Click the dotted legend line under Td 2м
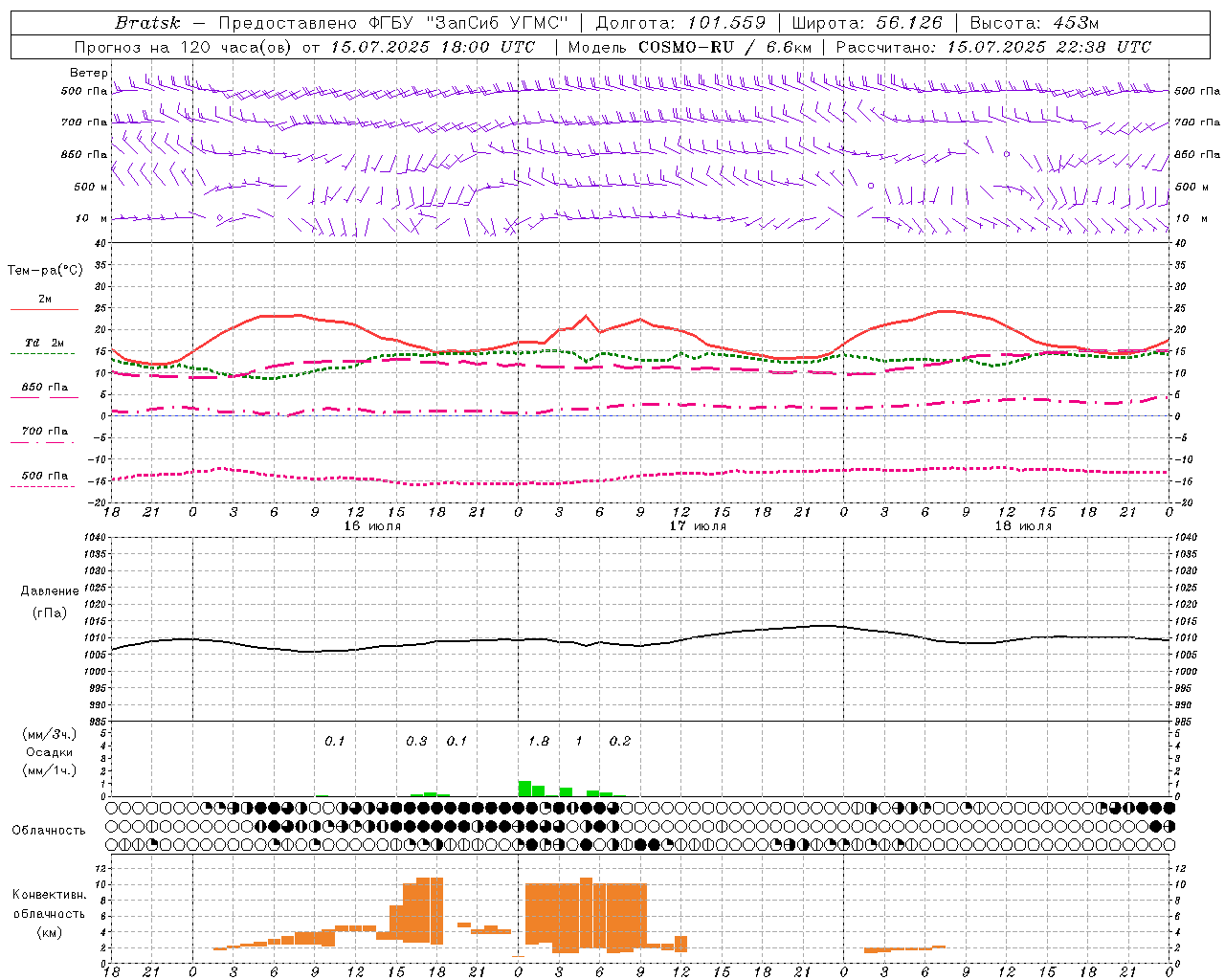This screenshot has height=980, width=1225. pos(43,354)
